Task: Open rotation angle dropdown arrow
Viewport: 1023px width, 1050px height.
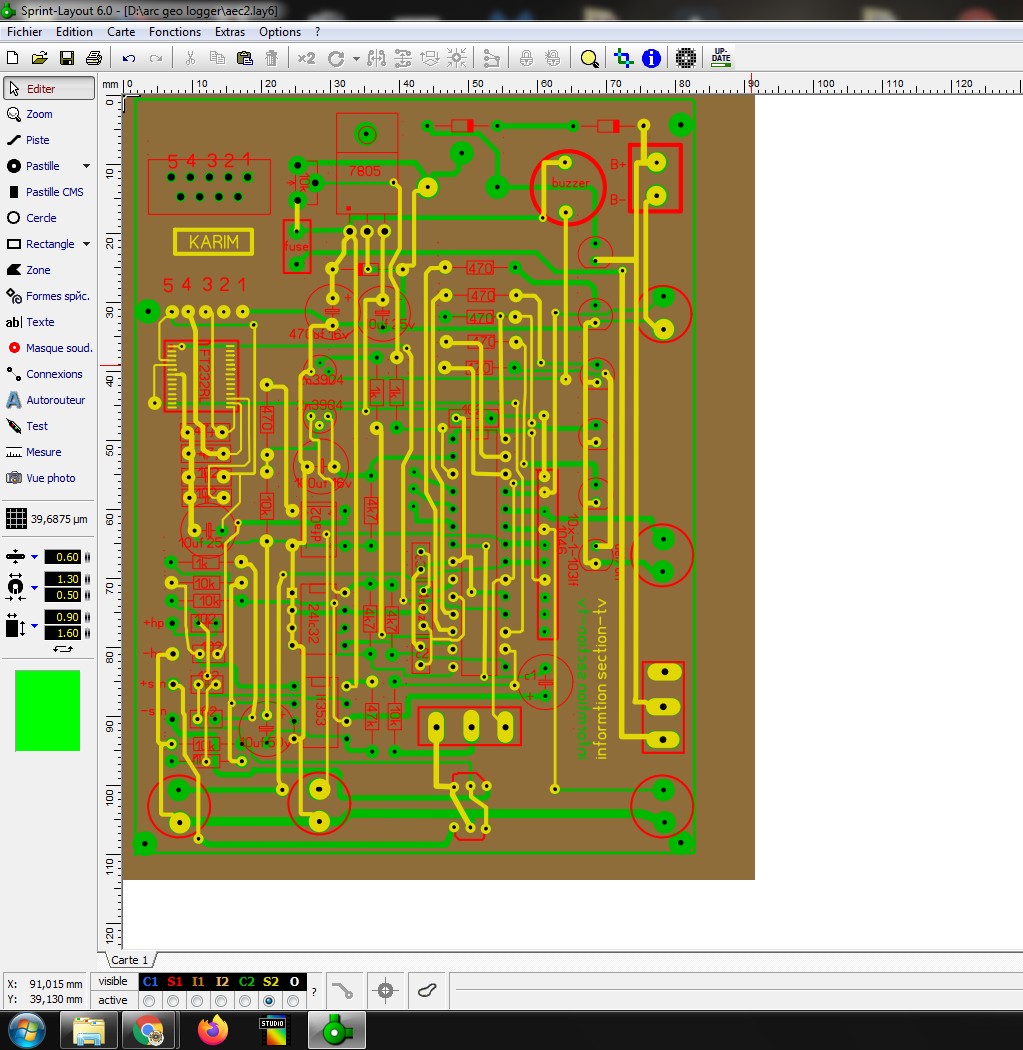Action: click(356, 59)
